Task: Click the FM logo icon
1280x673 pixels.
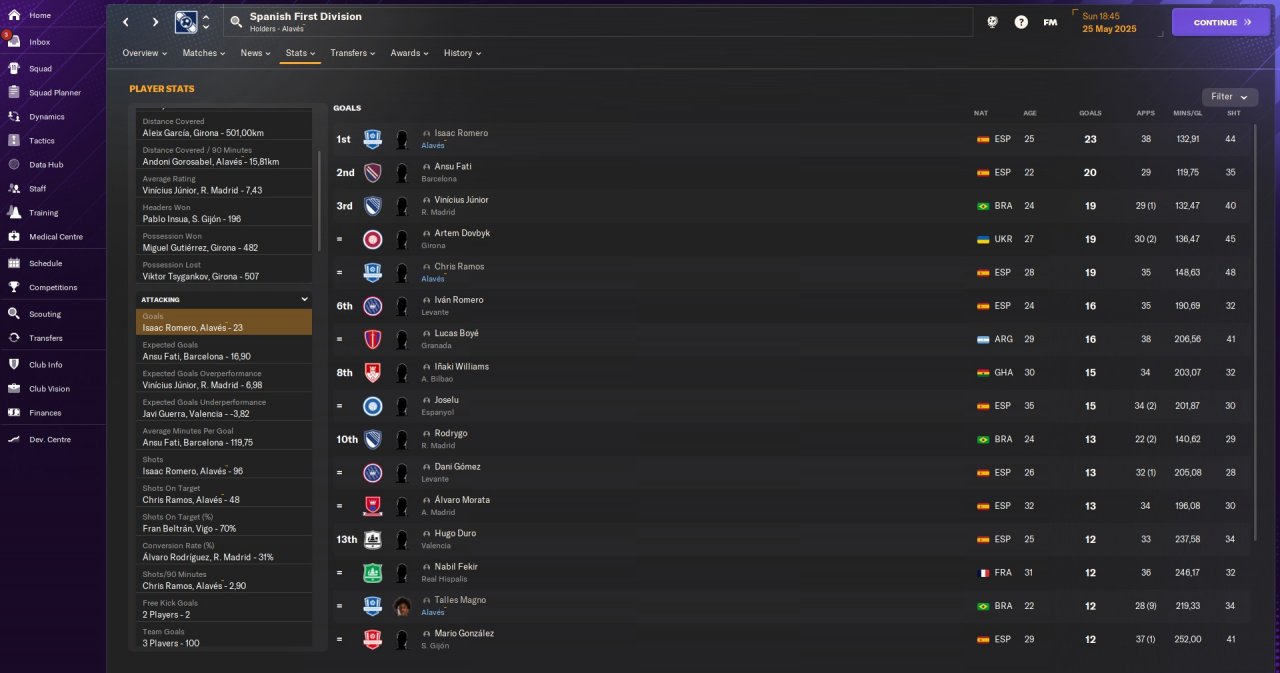Action: pyautogui.click(x=1050, y=22)
